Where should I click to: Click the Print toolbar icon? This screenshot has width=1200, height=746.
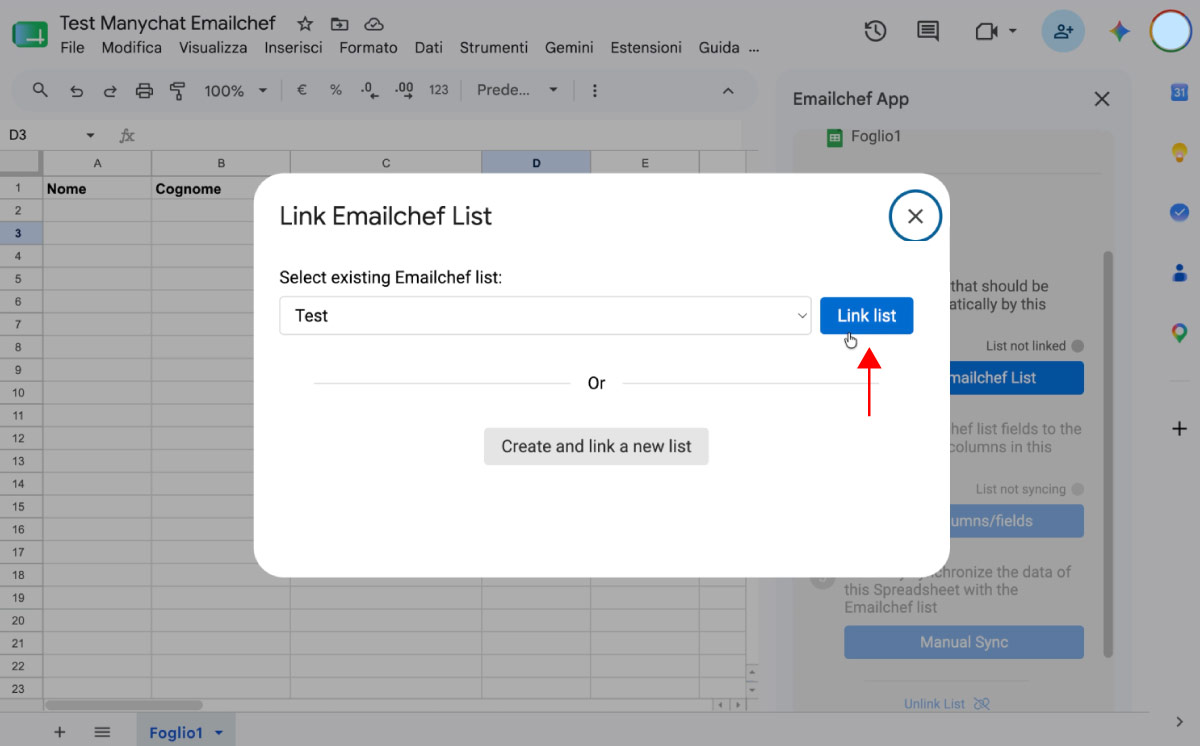pyautogui.click(x=144, y=90)
